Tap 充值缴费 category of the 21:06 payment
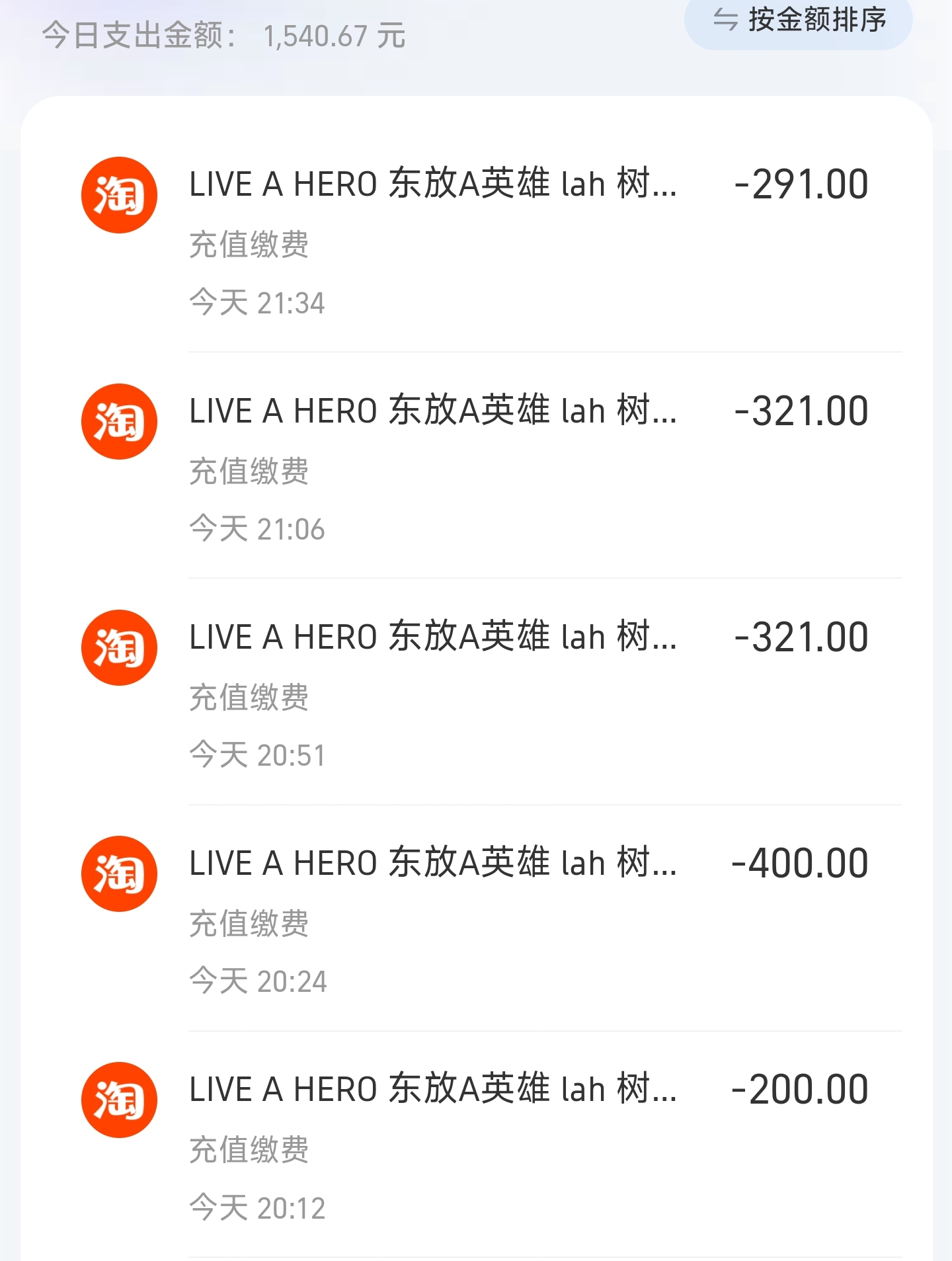 (249, 471)
